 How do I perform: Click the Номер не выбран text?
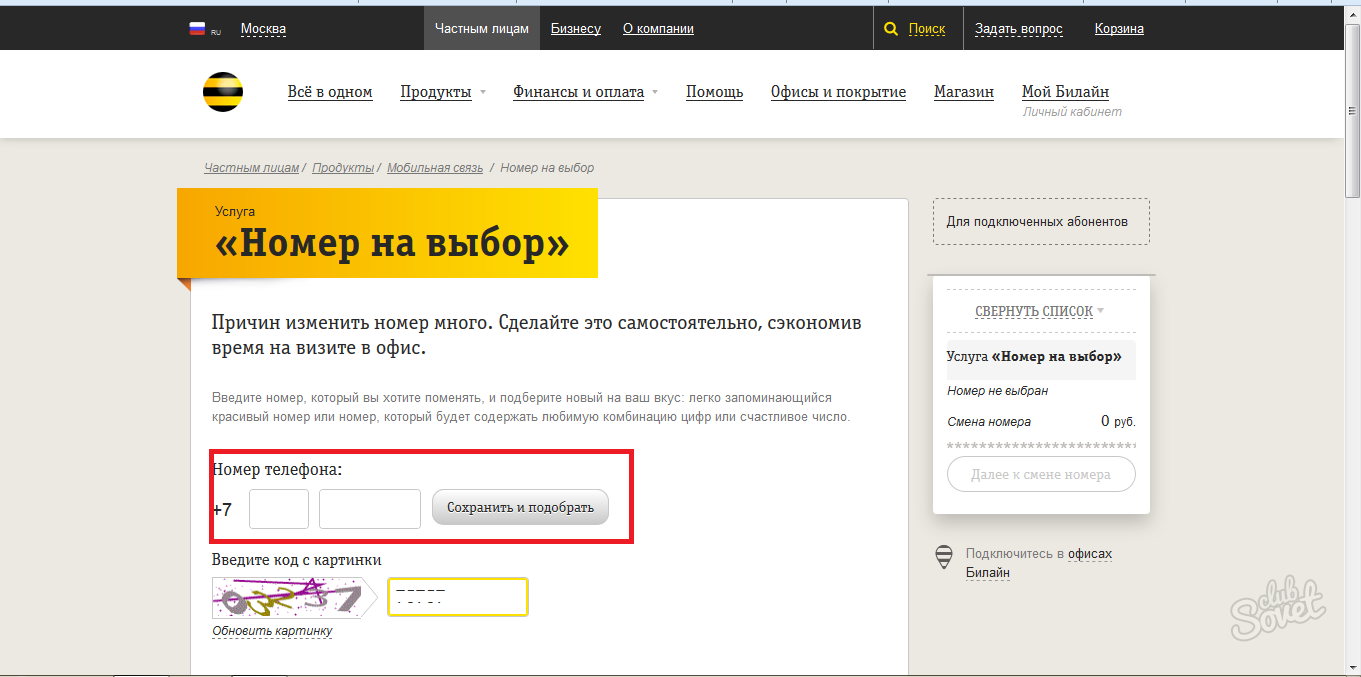[997, 391]
